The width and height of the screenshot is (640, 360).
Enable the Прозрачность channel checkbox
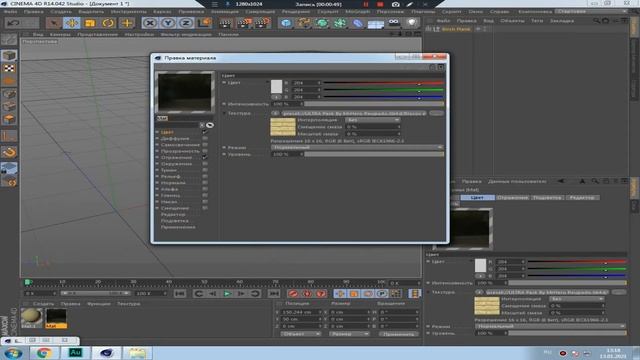click(x=205, y=151)
